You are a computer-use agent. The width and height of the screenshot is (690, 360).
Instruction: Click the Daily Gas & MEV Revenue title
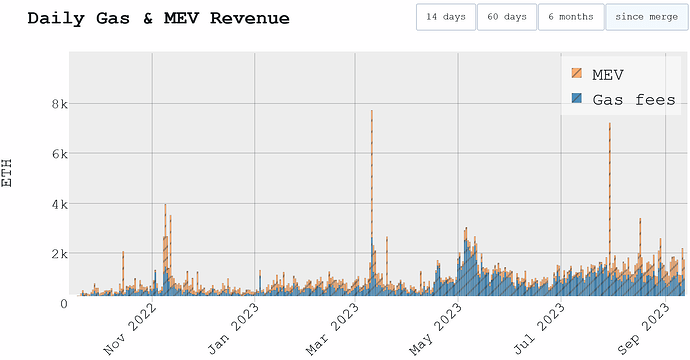(158, 18)
